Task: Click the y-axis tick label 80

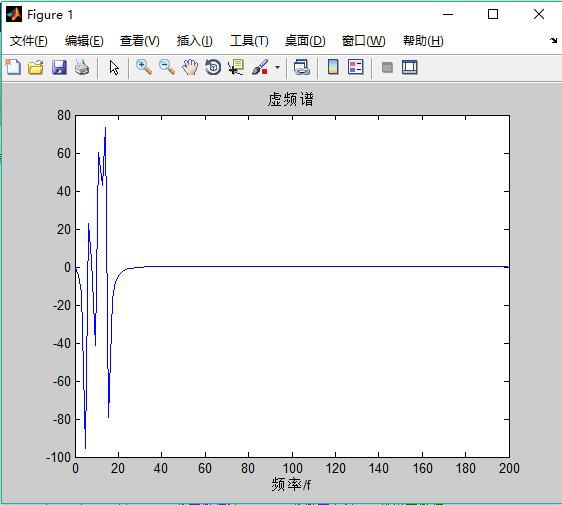Action: 64,115
